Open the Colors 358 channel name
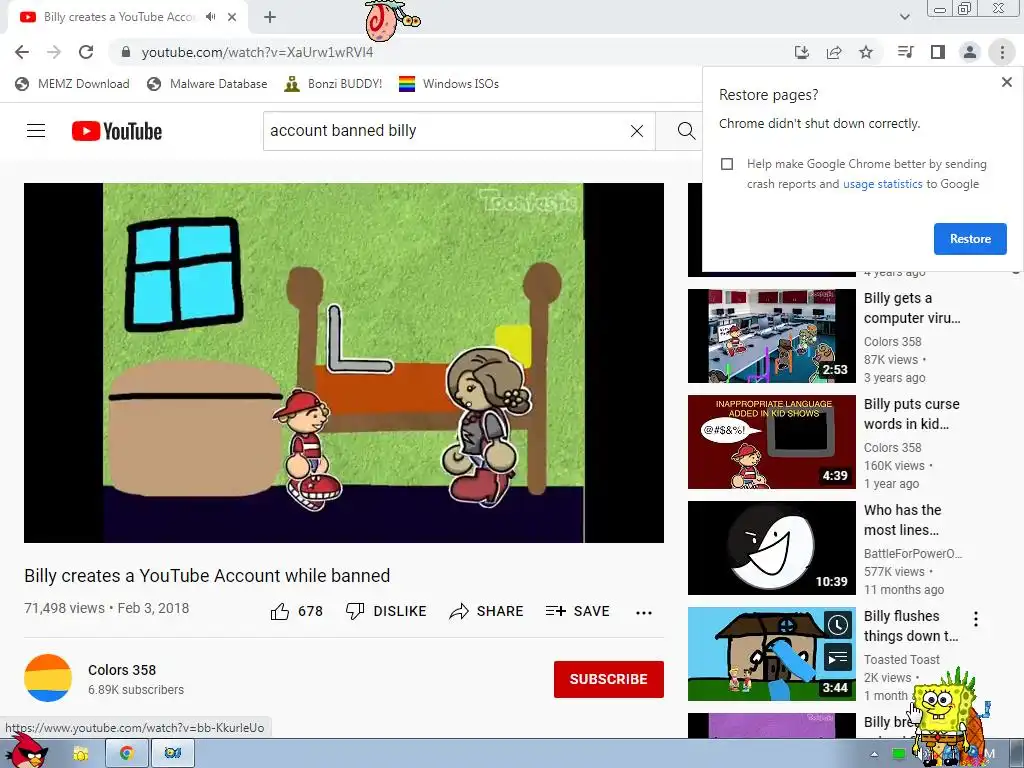 point(122,670)
